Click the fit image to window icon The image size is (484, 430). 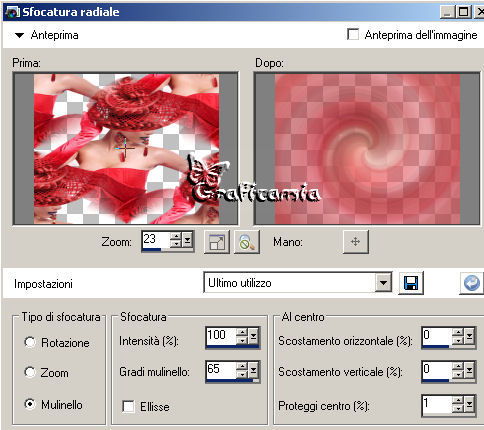(217, 242)
